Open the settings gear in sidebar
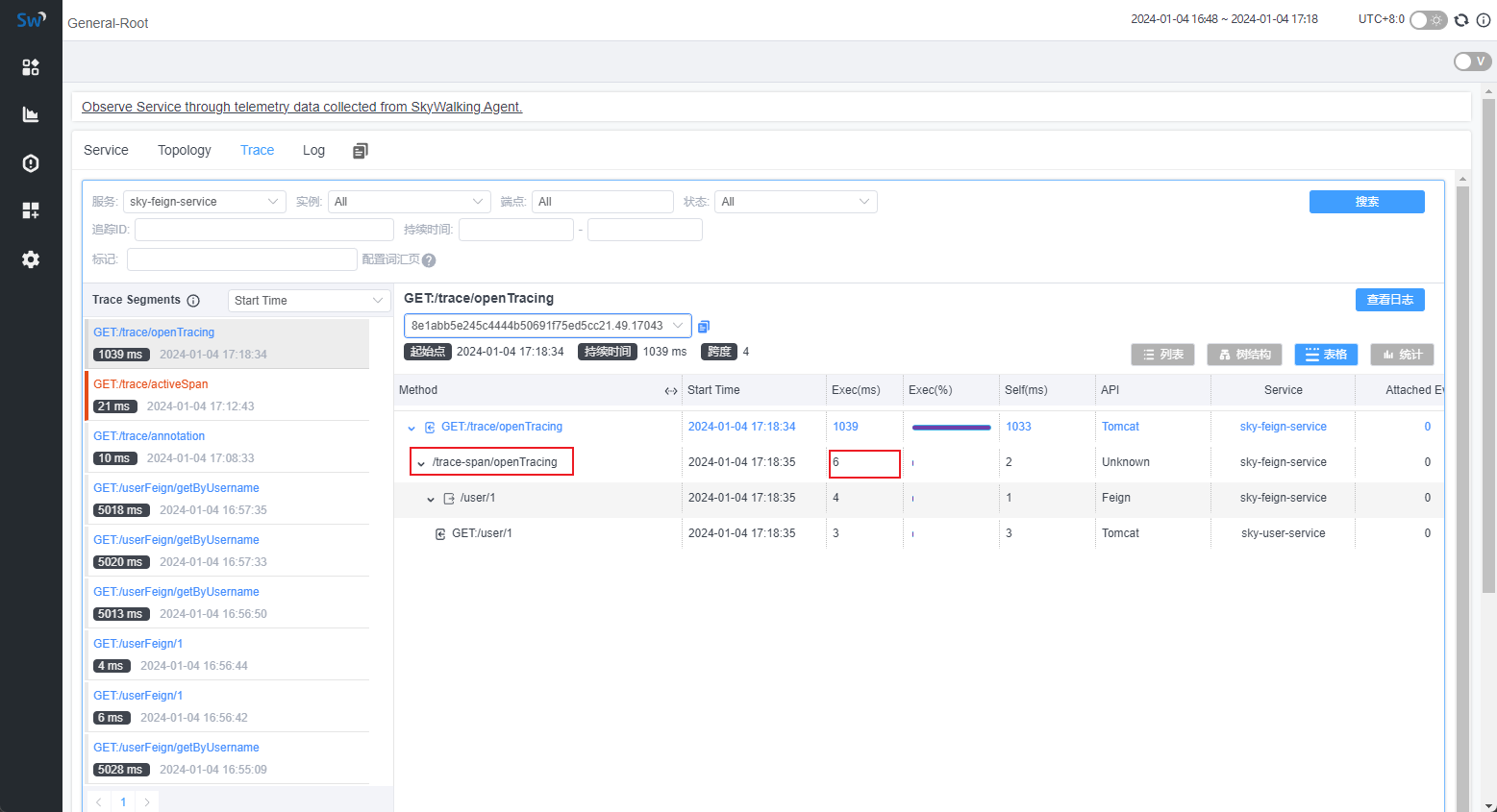Screen dimensions: 1497x812 (x=31, y=259)
